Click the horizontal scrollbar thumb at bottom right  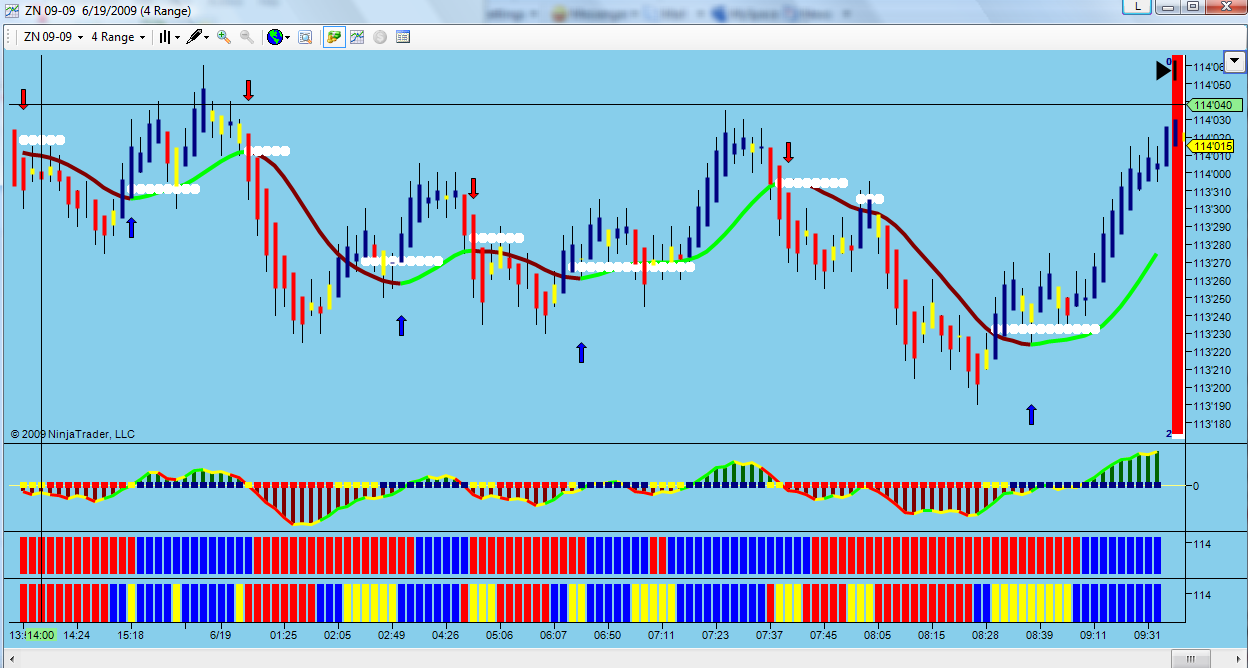(x=1190, y=659)
